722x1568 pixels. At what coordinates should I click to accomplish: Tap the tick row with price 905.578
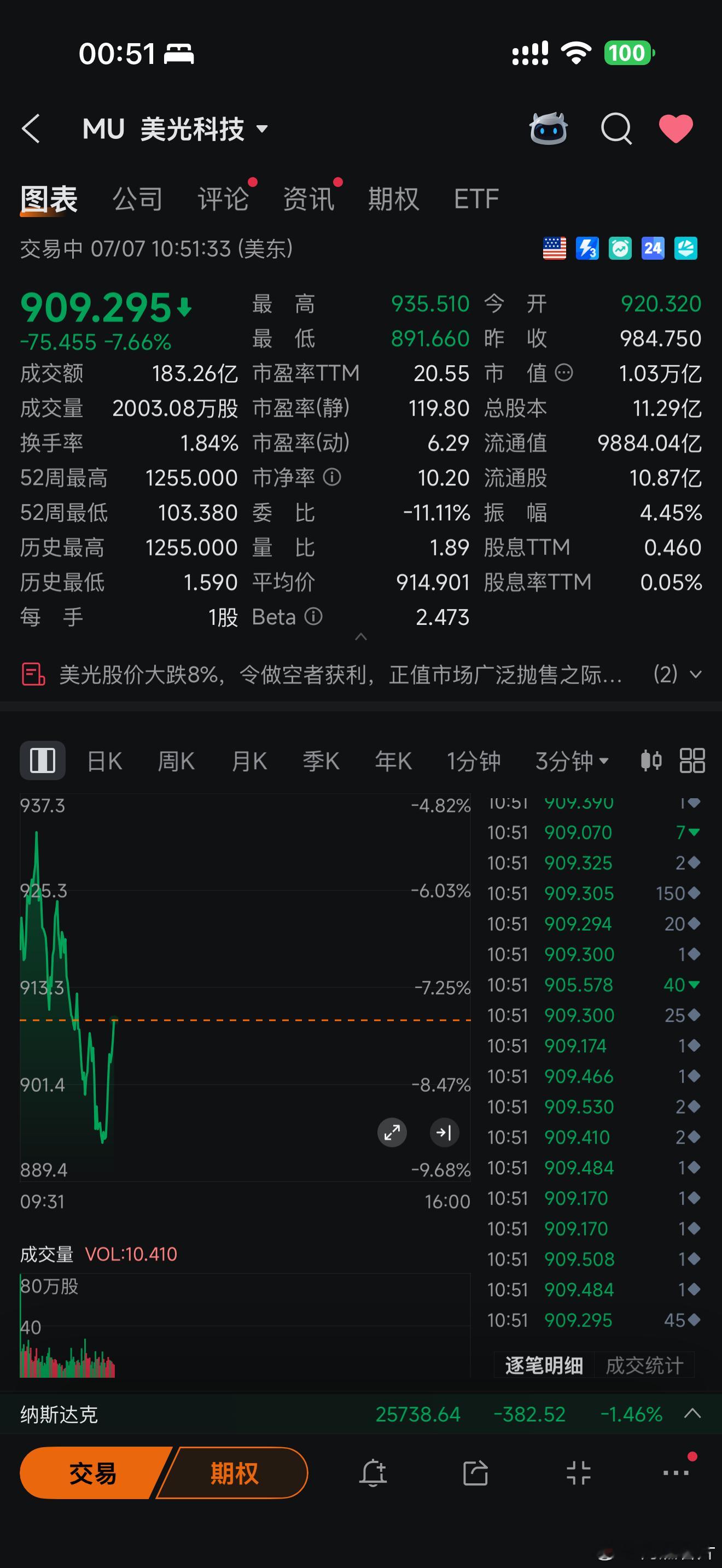593,984
